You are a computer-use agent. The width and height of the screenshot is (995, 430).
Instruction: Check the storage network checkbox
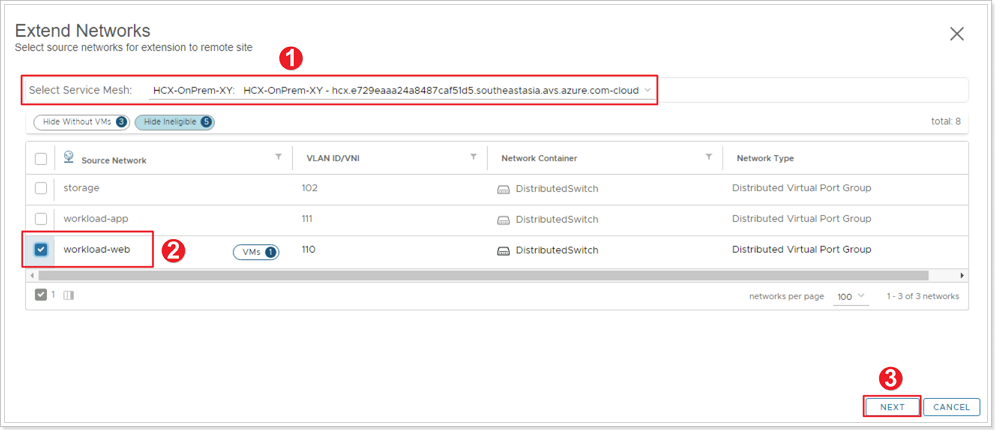pos(41,188)
